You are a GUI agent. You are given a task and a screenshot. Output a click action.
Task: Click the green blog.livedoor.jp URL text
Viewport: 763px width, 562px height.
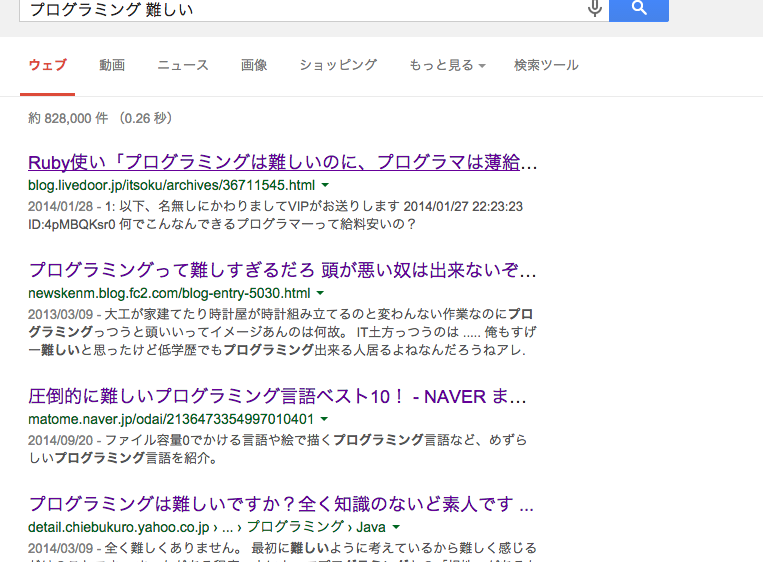tap(171, 186)
